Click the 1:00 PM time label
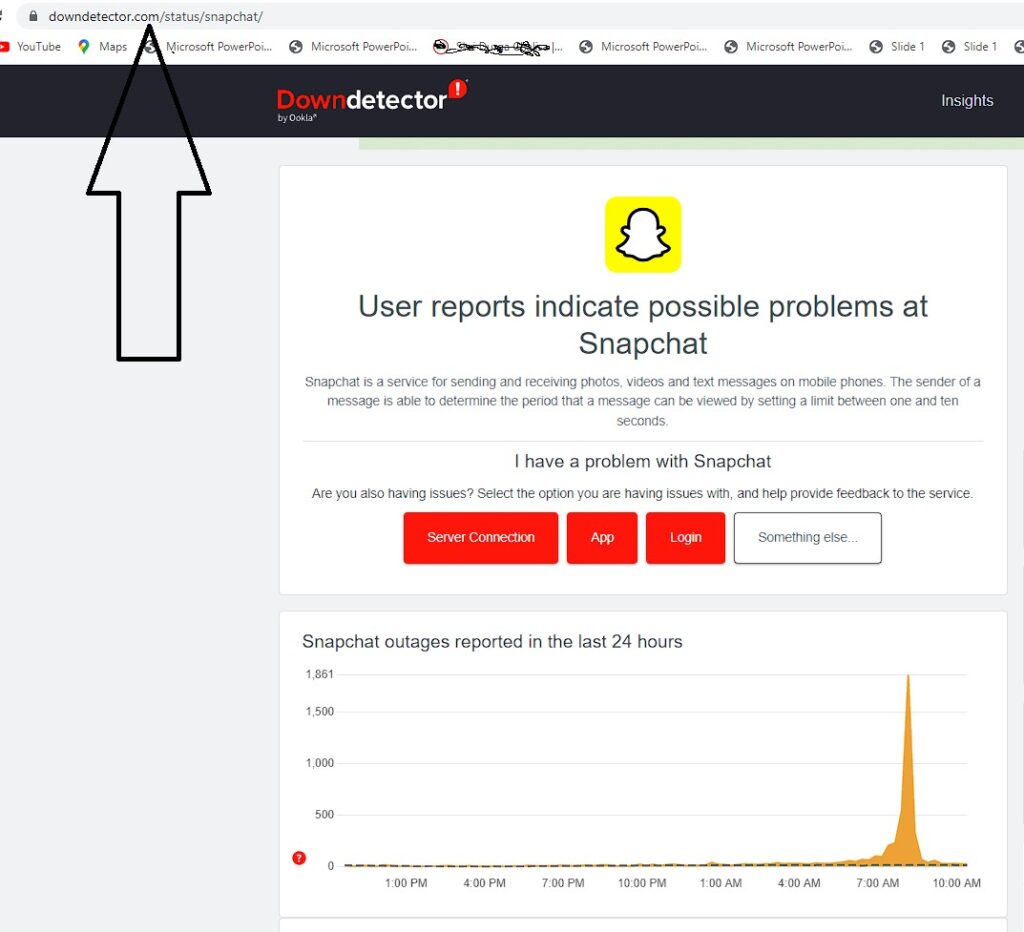This screenshot has height=932, width=1024. pyautogui.click(x=406, y=883)
